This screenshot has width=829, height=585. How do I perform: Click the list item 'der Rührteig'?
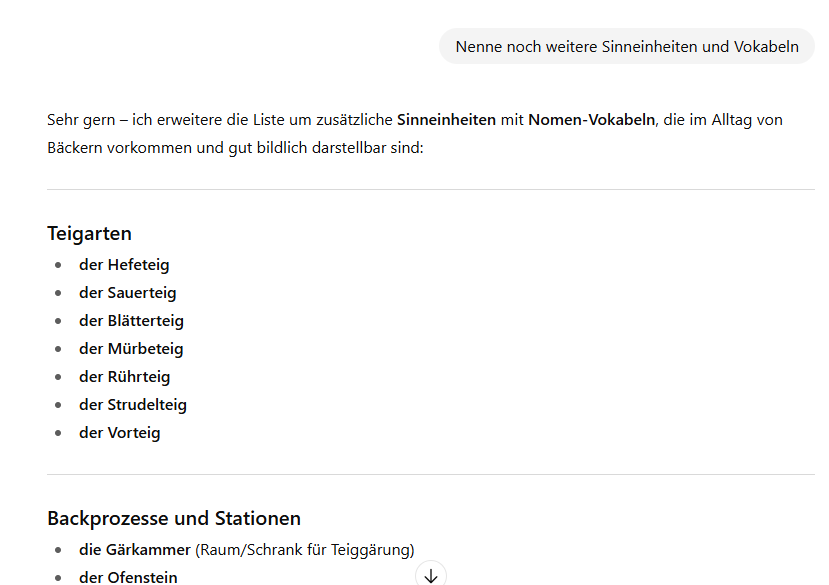(125, 377)
